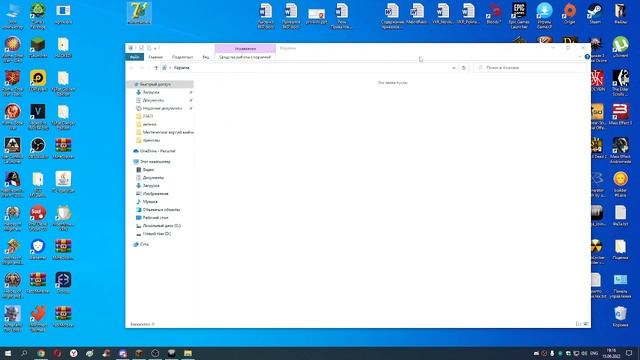
Task: Select The Elder Scrolls desktop shortcut
Action: click(x=620, y=83)
